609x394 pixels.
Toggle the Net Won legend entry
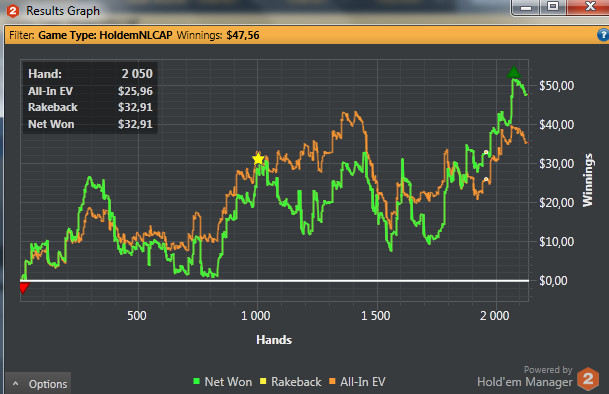(x=223, y=382)
